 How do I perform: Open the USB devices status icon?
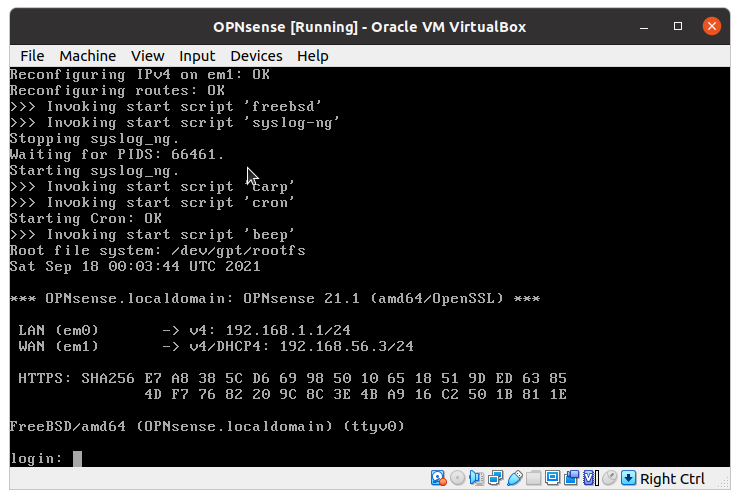(514, 478)
